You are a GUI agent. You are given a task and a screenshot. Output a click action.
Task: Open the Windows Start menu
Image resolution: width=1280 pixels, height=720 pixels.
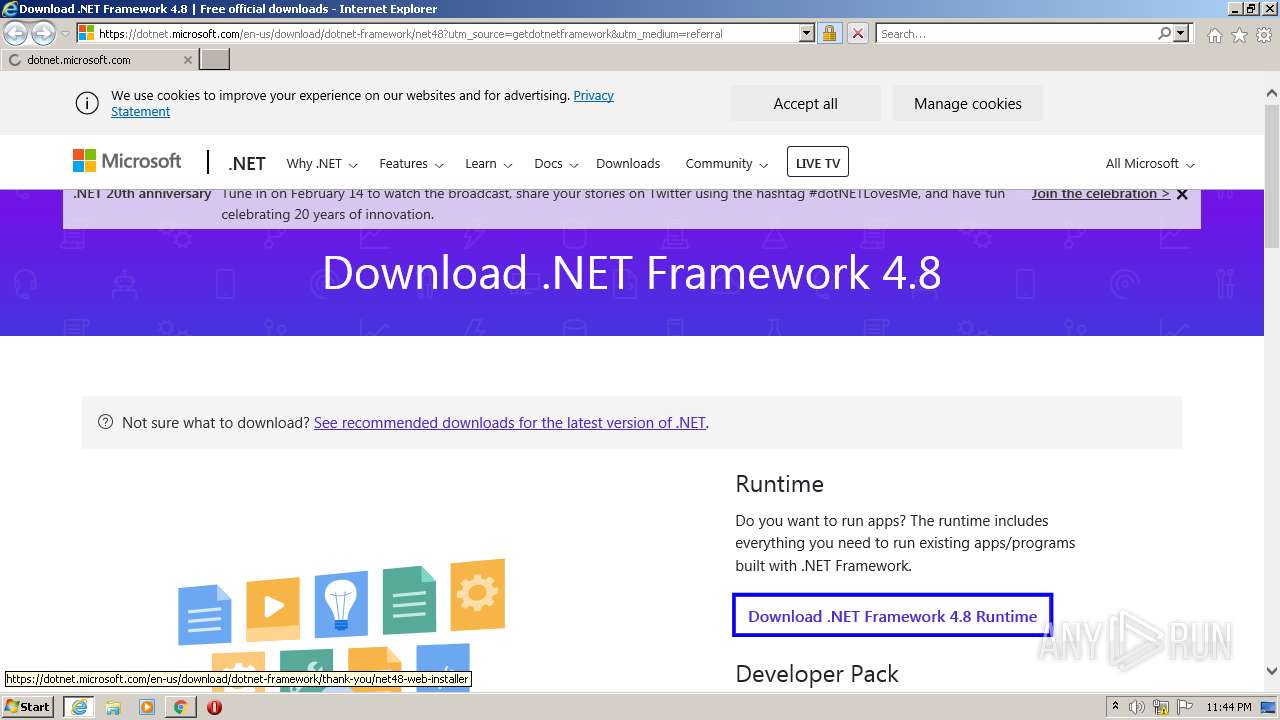pos(28,706)
